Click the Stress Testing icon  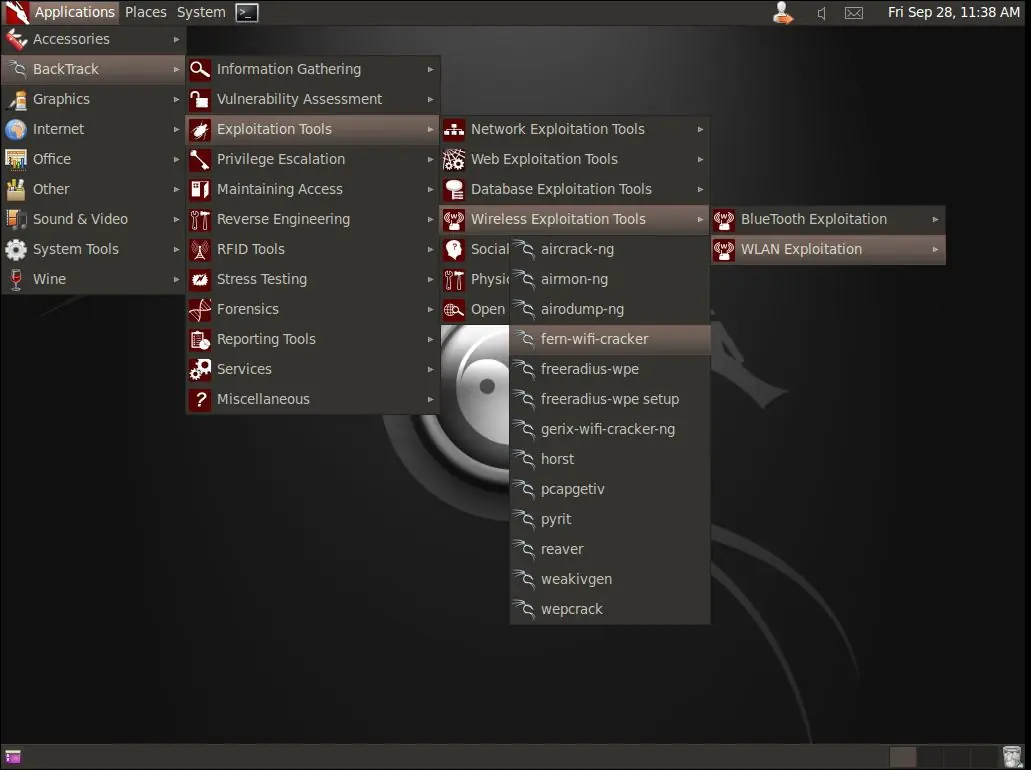200,279
